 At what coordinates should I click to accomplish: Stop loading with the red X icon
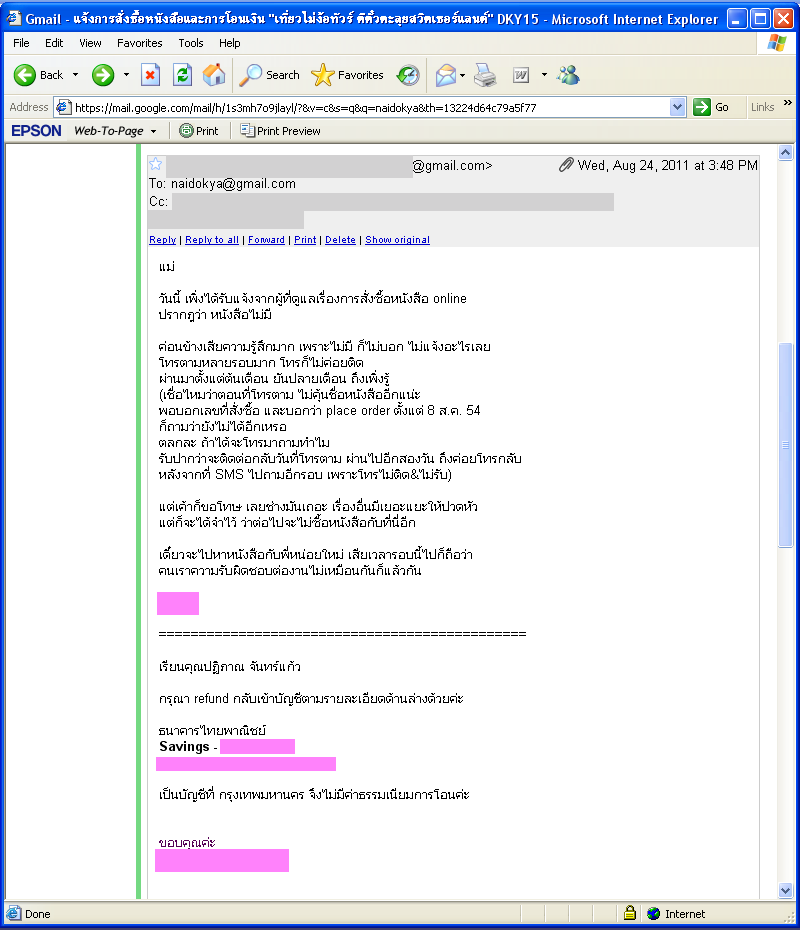(x=151, y=75)
